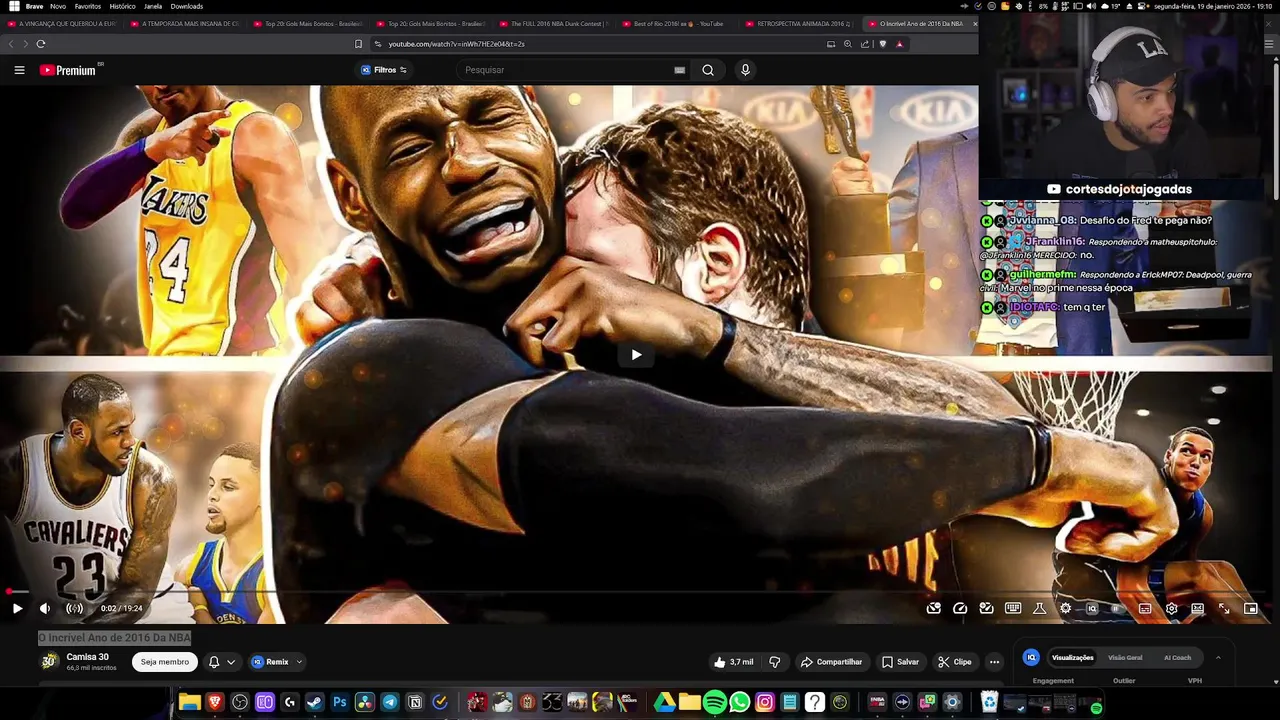Click the search magnifier button
Screen dimensions: 1280x720
click(708, 70)
